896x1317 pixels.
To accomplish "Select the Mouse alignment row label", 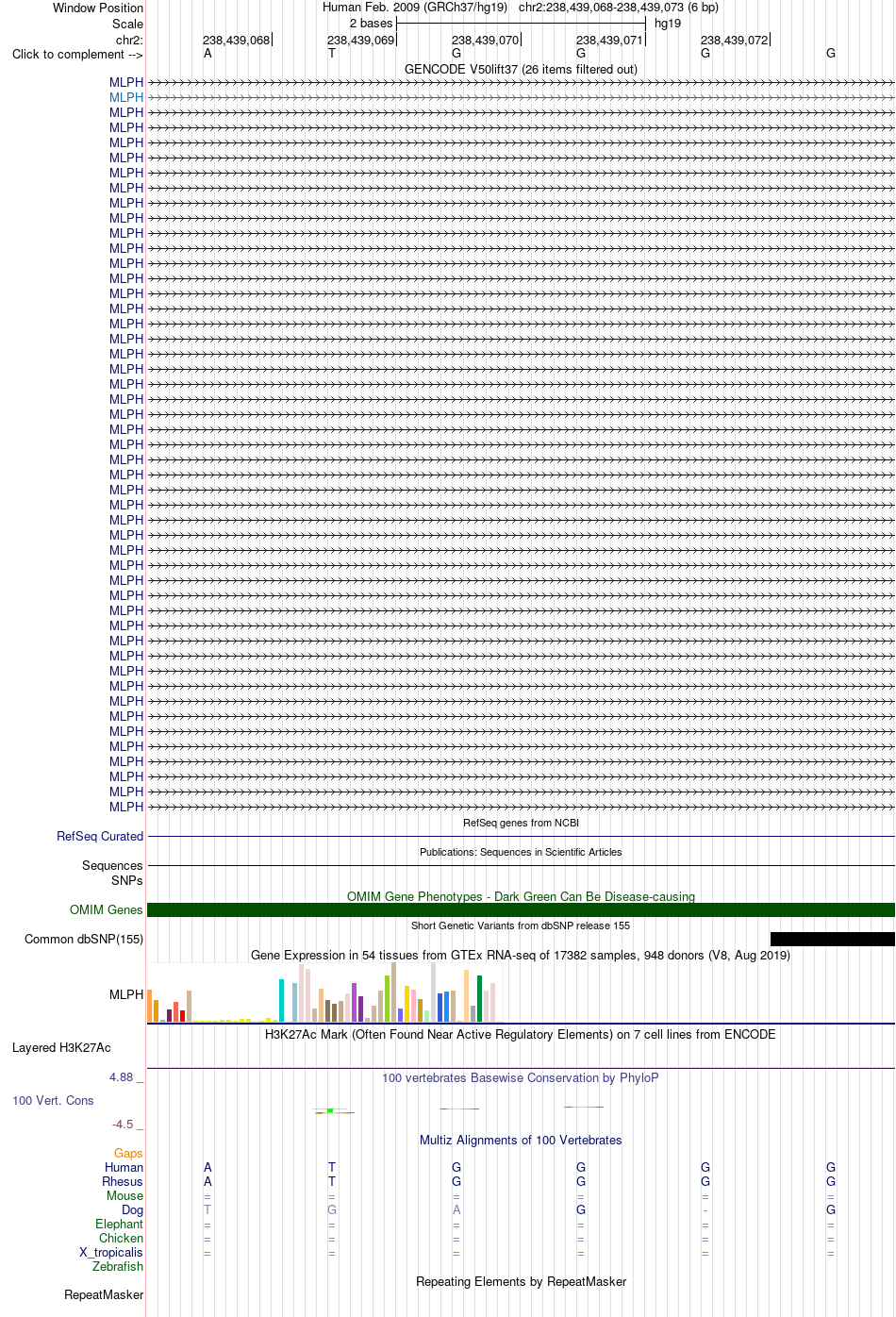I will 124,1195.
